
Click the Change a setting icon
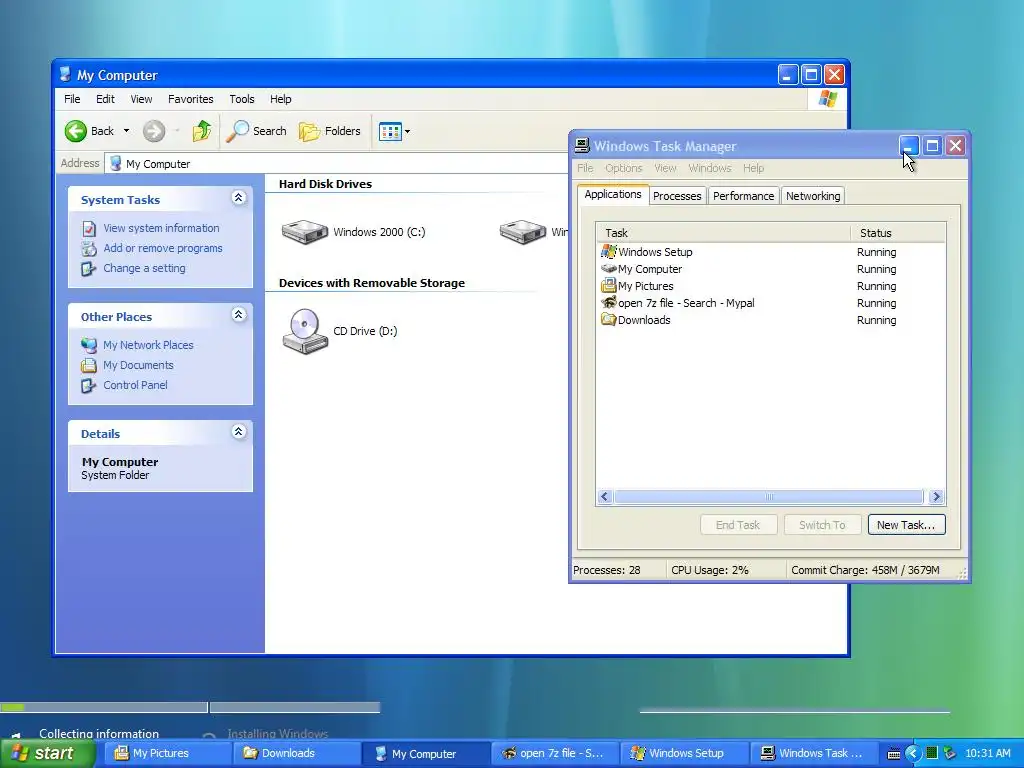click(x=89, y=268)
